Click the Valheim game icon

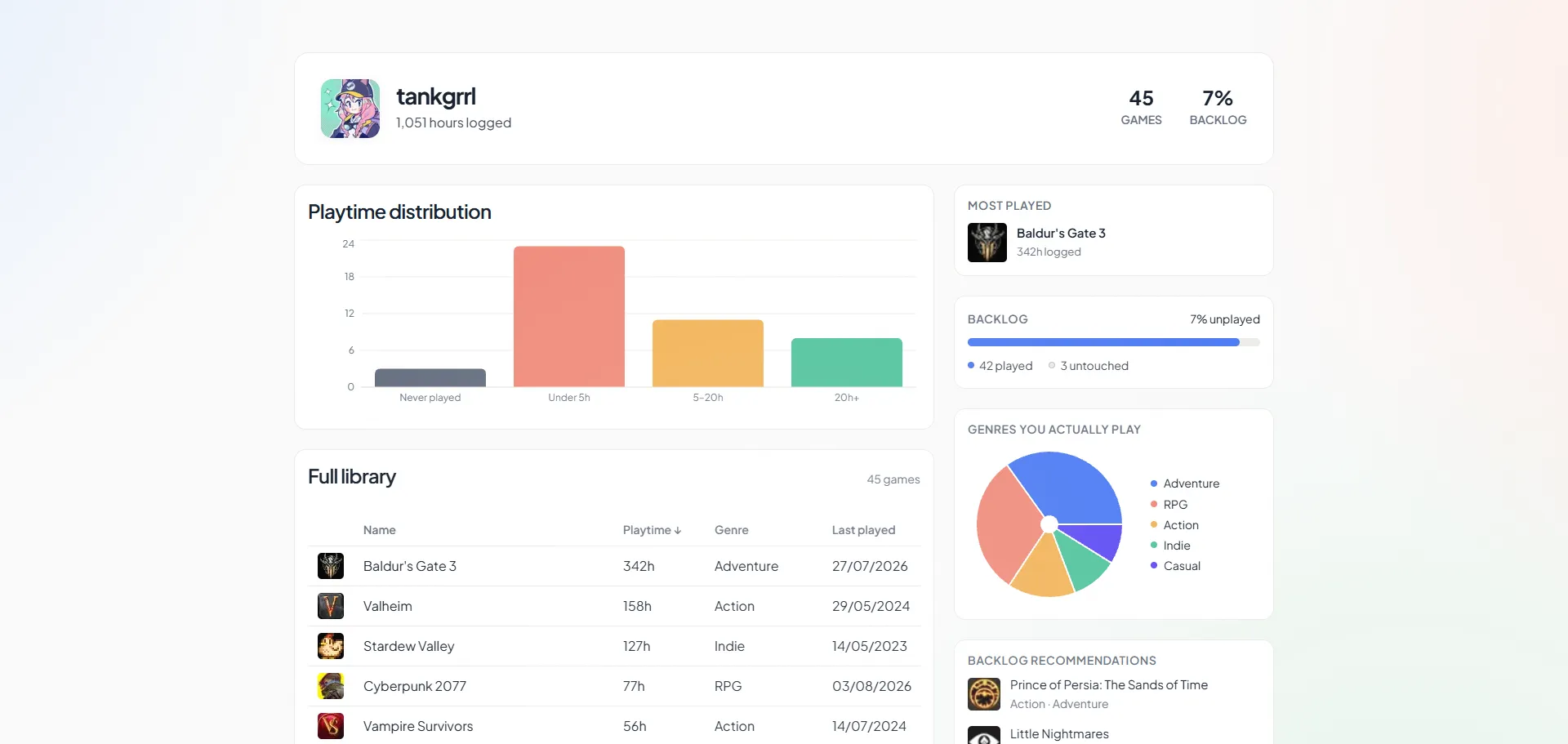click(x=331, y=606)
